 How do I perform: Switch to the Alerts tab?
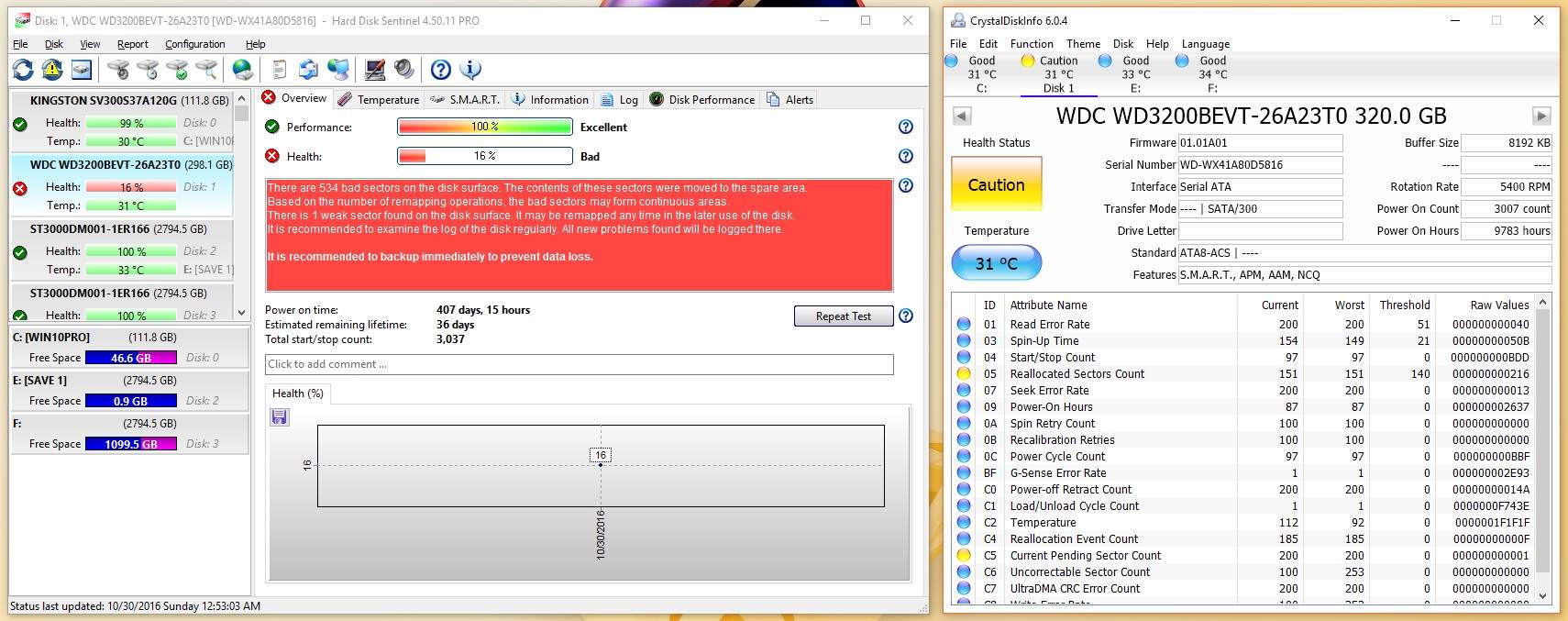pos(790,99)
